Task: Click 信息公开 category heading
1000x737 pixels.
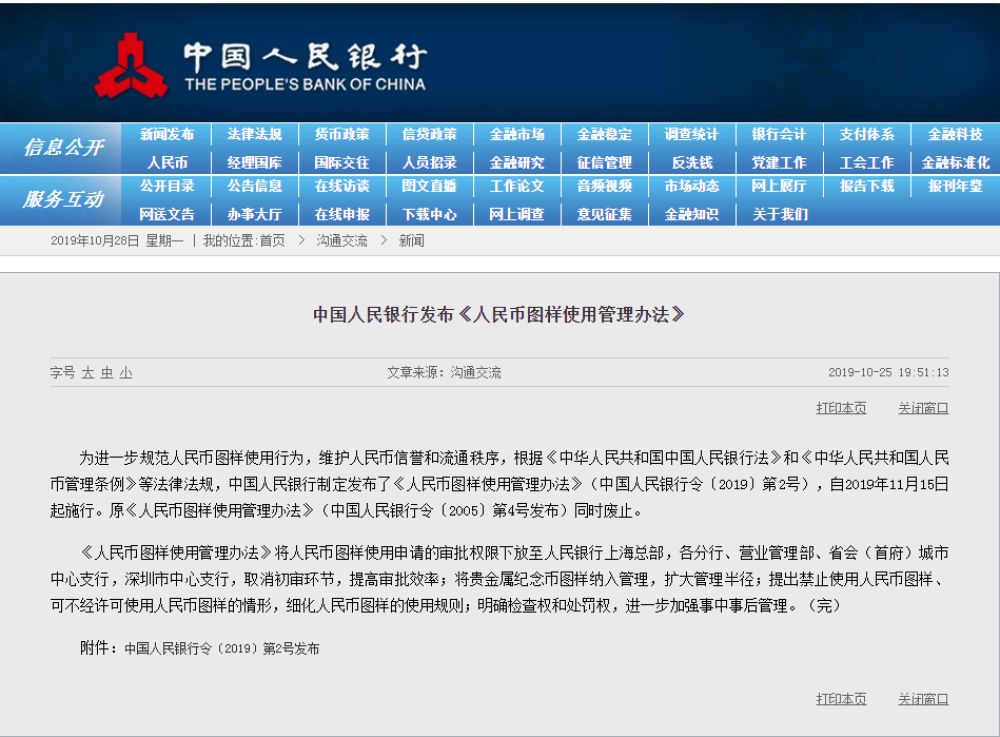Action: (63, 148)
